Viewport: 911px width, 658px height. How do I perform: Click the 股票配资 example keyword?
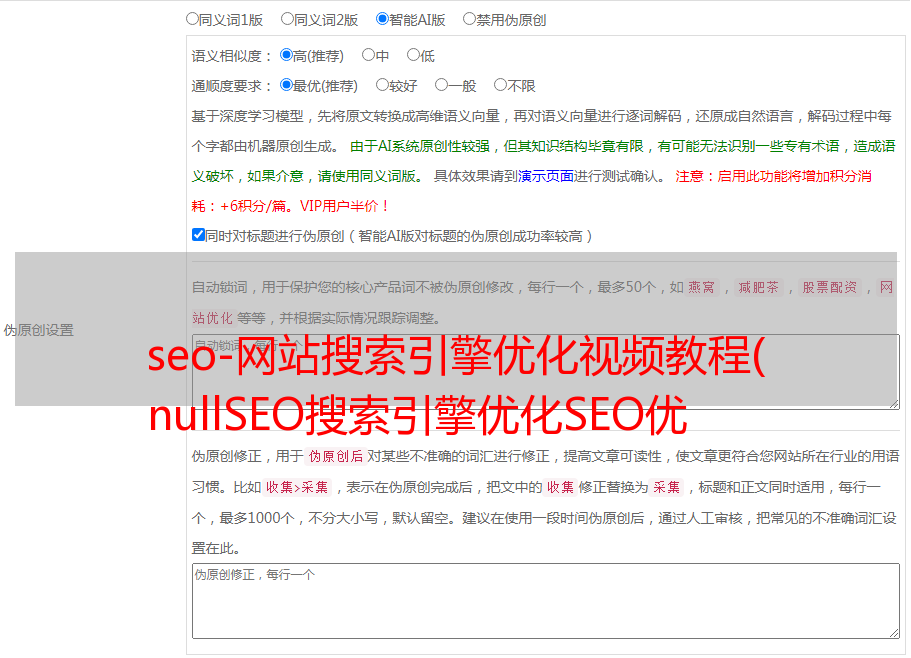(x=830, y=287)
